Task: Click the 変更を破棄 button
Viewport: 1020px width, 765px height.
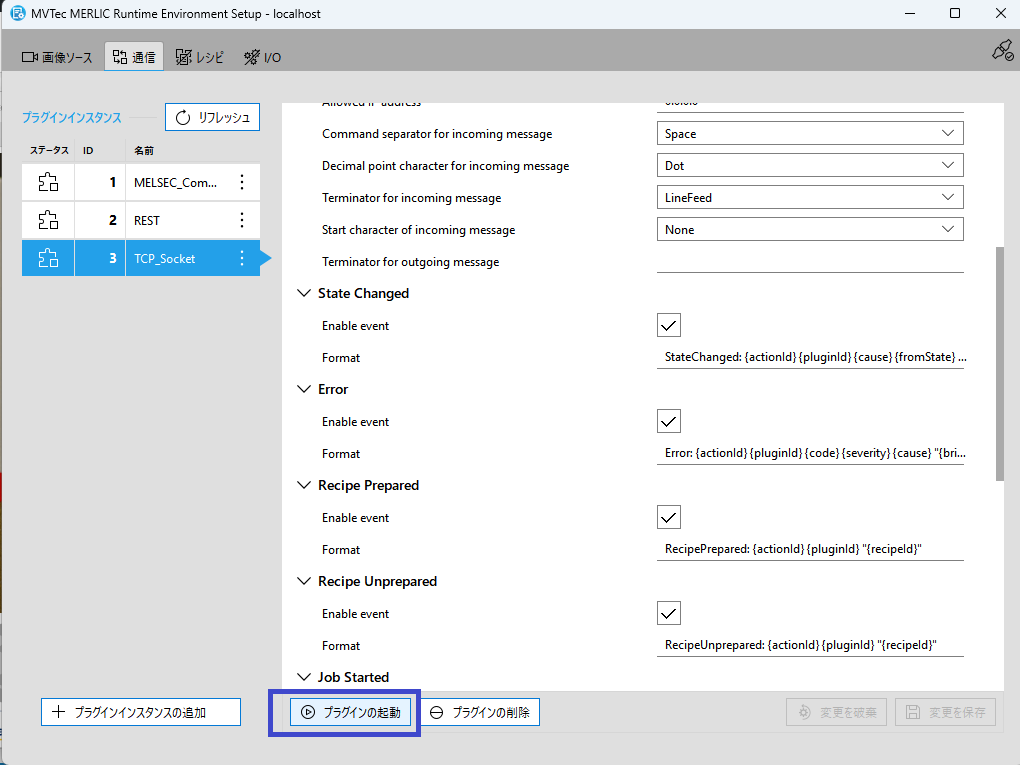Action: (836, 712)
